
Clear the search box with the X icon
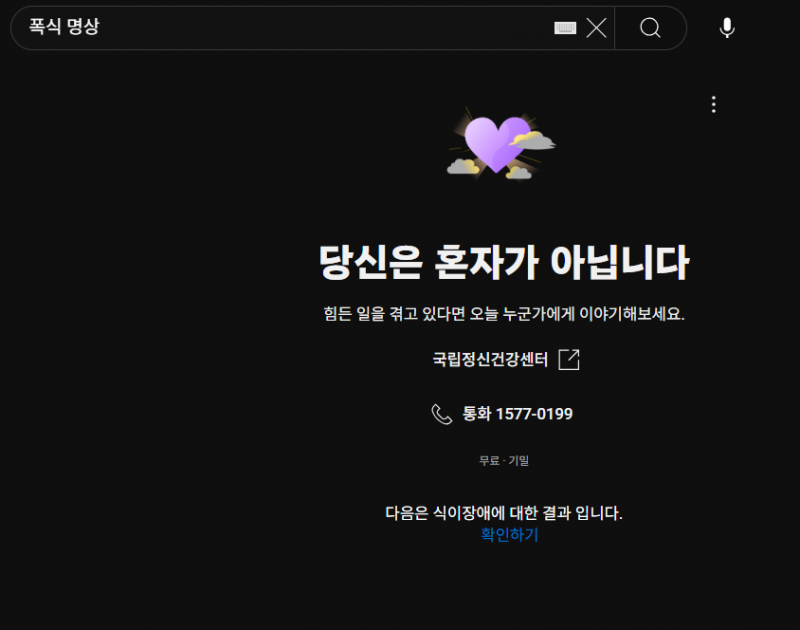[x=596, y=28]
